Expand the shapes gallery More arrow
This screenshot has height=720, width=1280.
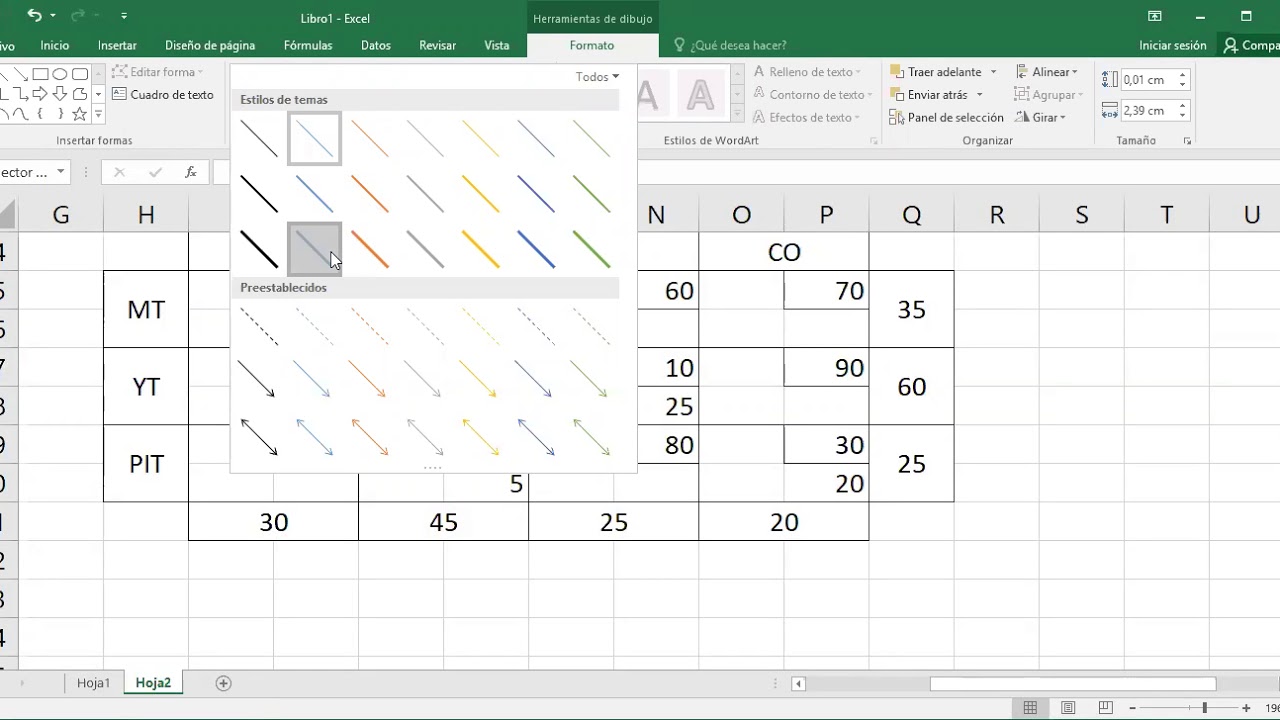(98, 115)
